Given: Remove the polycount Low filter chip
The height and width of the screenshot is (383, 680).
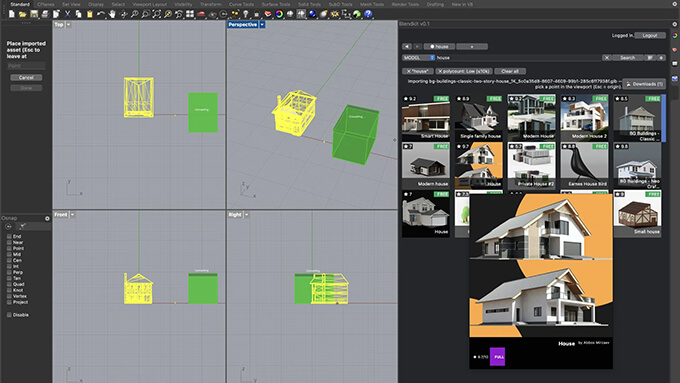Looking at the screenshot, I should tap(464, 71).
